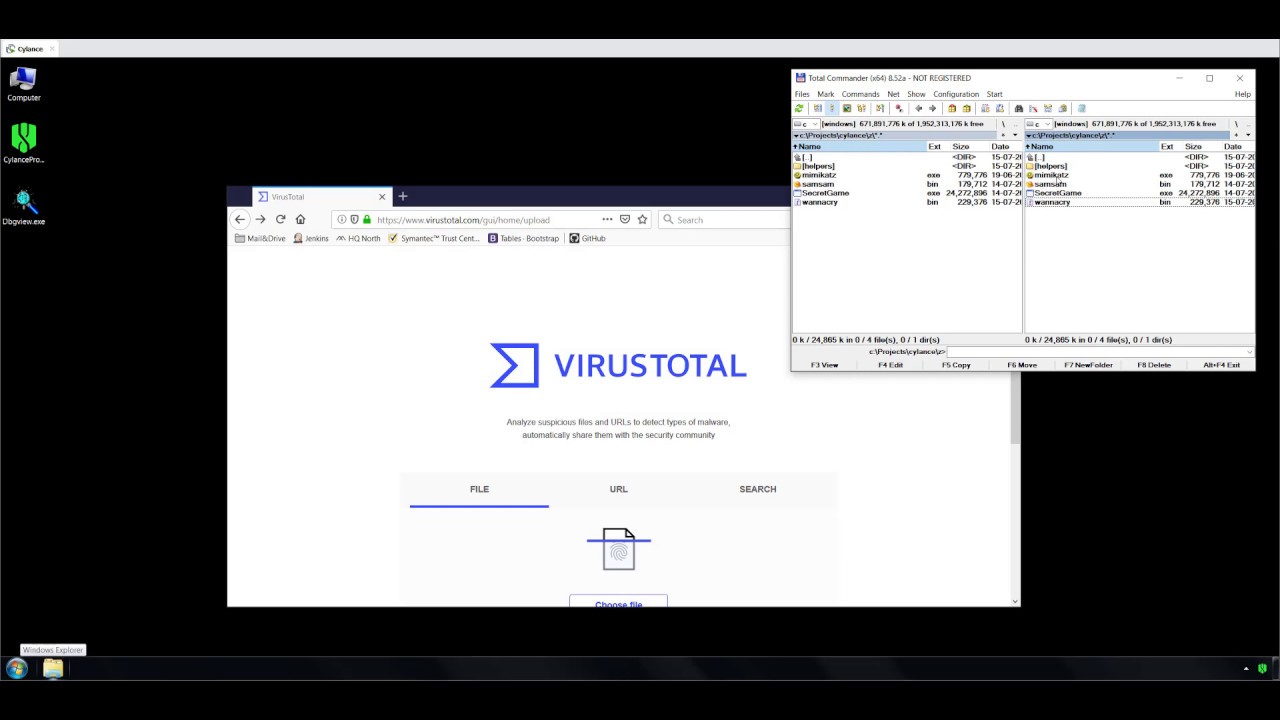Open the HQ North bookmark
This screenshot has width=1280, height=720.
coord(358,238)
